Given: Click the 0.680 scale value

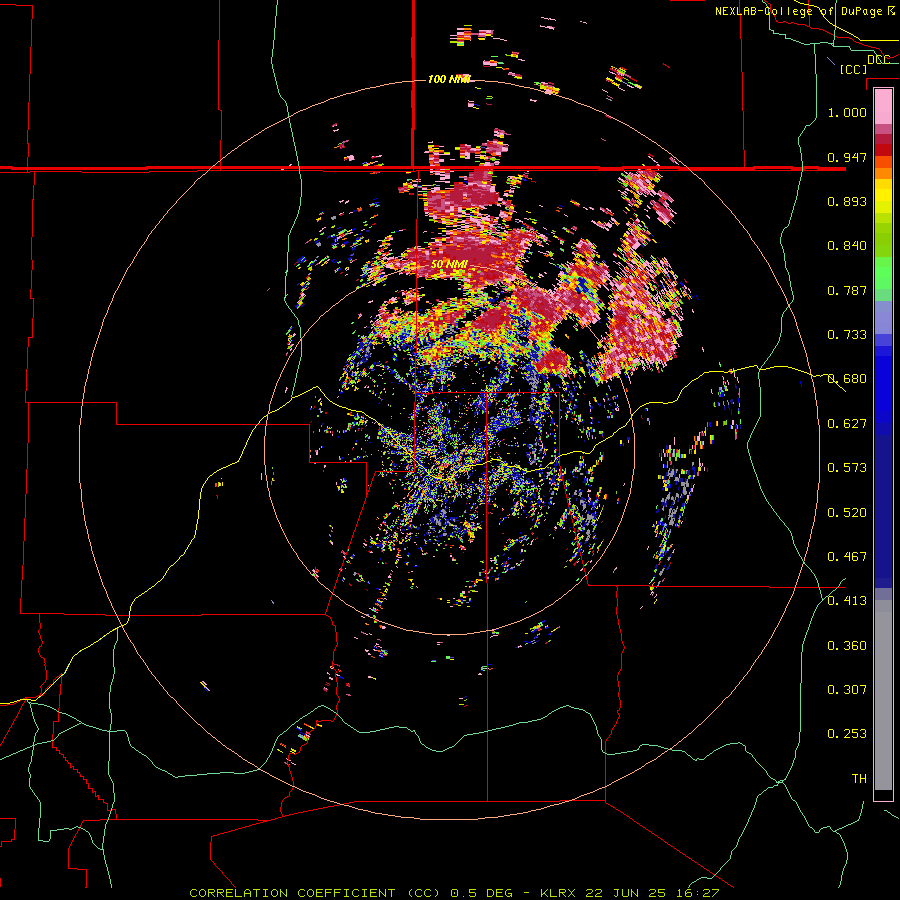Looking at the screenshot, I should (x=847, y=379).
